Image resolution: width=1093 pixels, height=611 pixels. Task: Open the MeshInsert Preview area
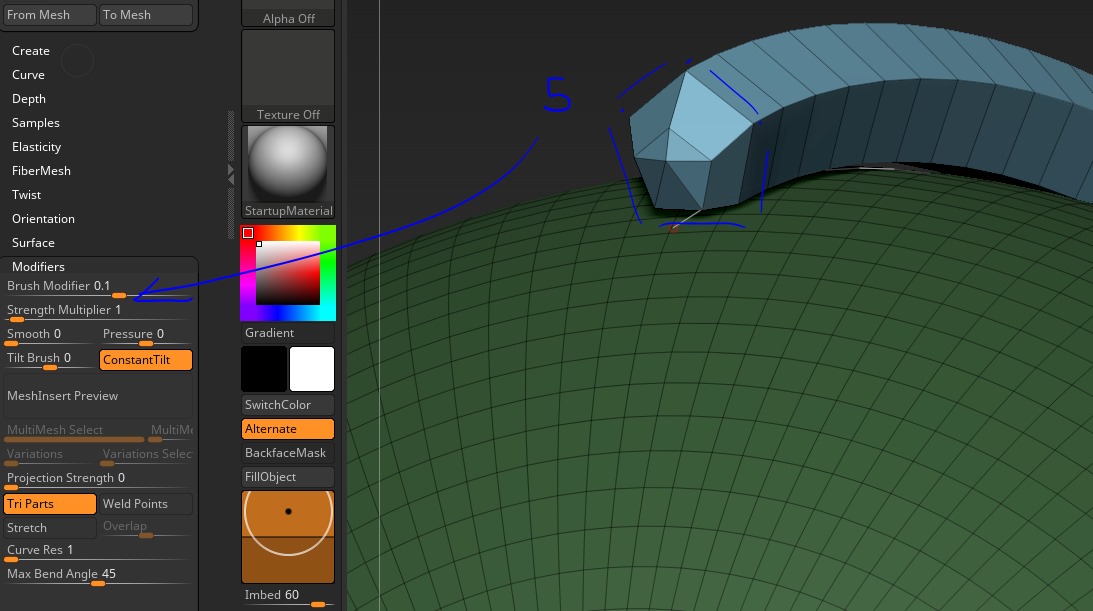coord(98,396)
